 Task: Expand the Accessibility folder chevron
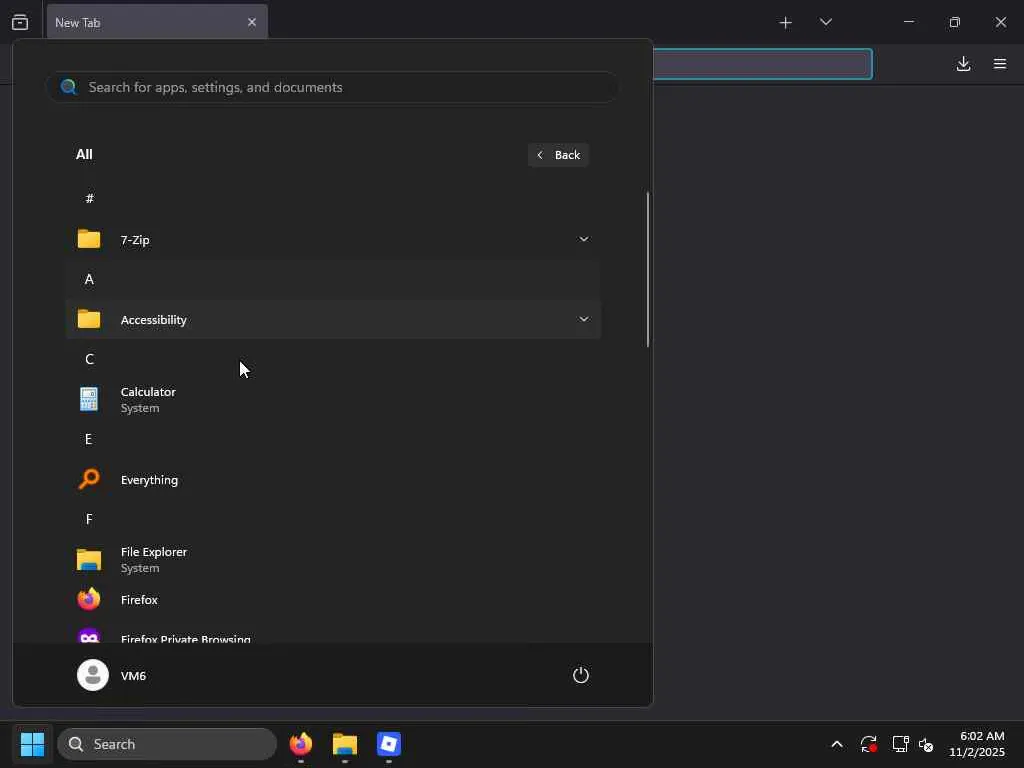tap(584, 319)
